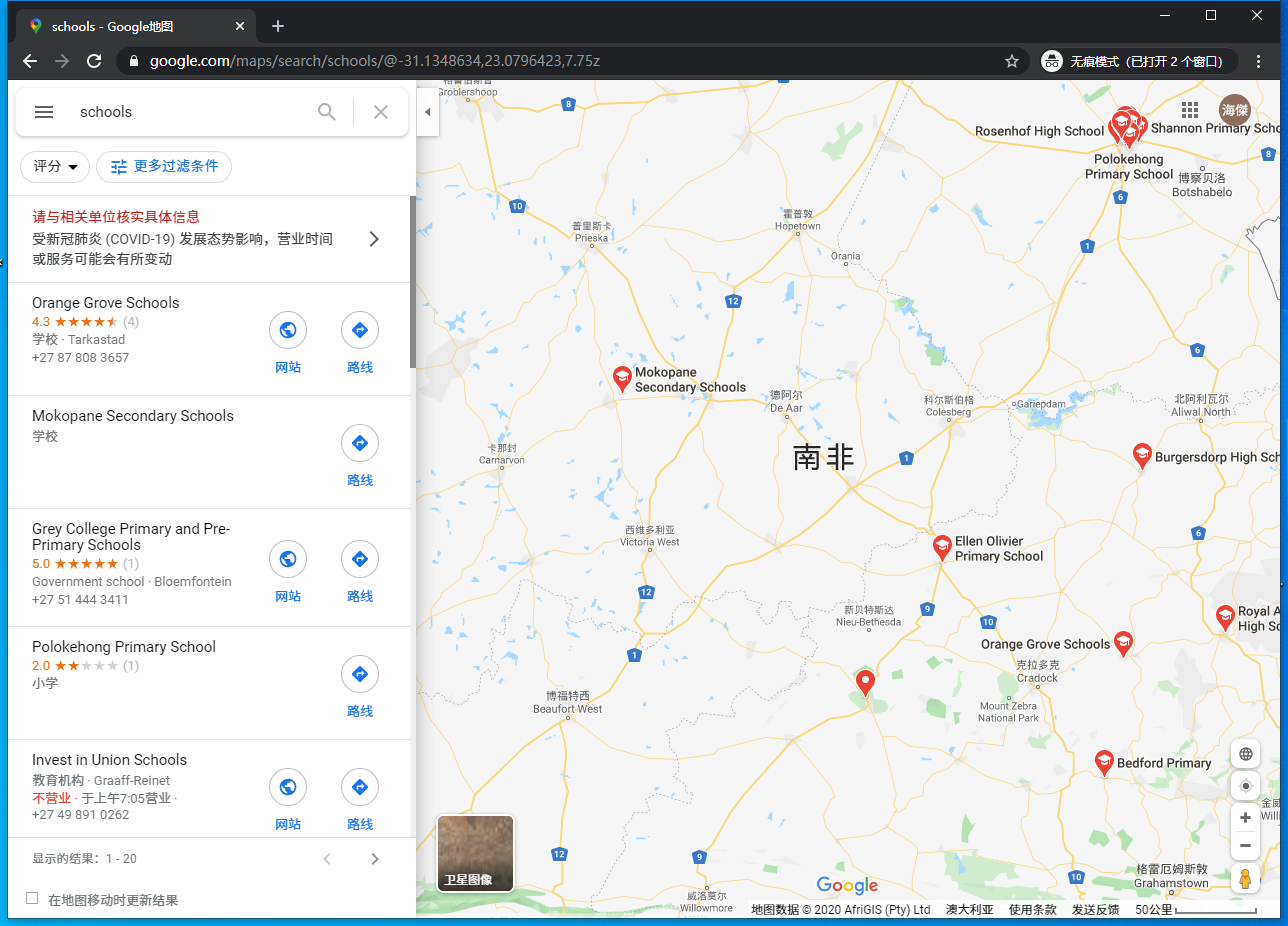
Task: Clear the schools search with X
Action: [x=381, y=112]
